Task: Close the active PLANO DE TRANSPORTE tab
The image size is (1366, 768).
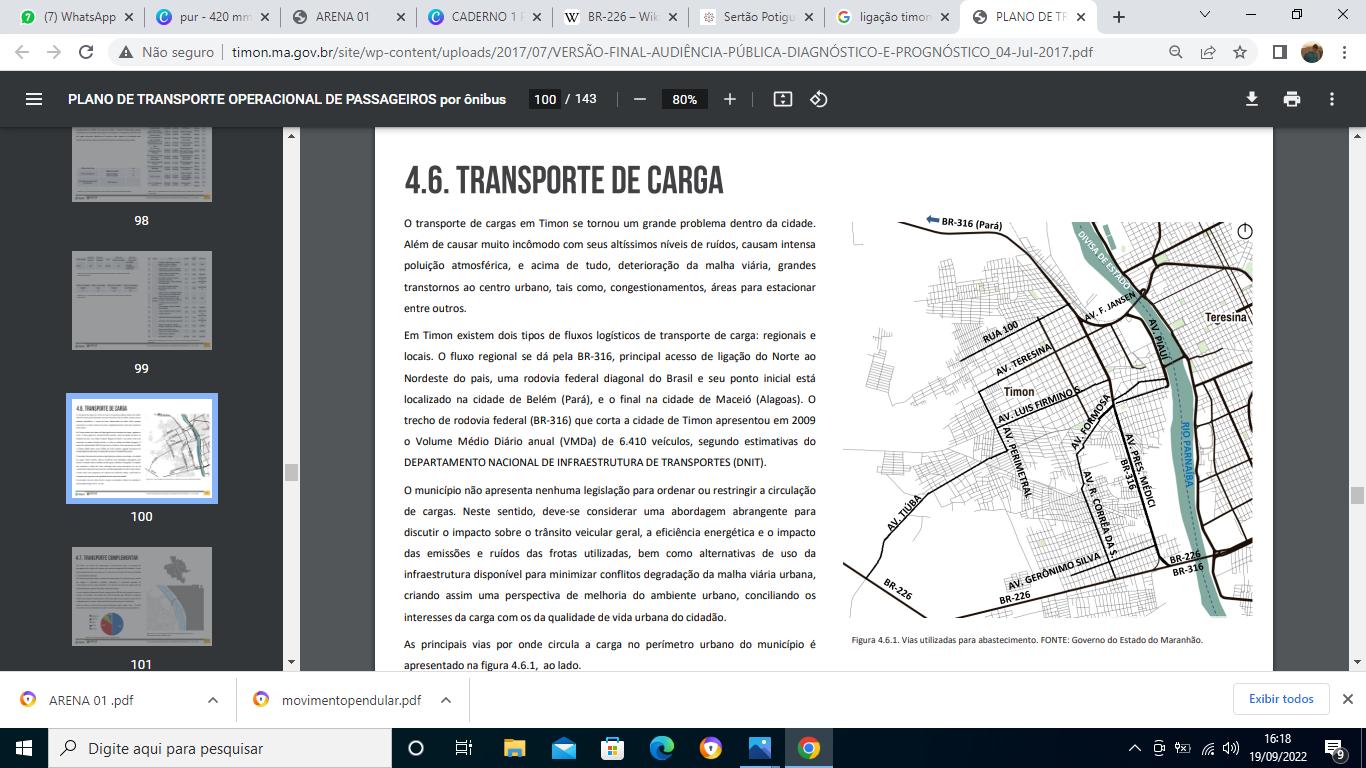Action: [x=1079, y=17]
